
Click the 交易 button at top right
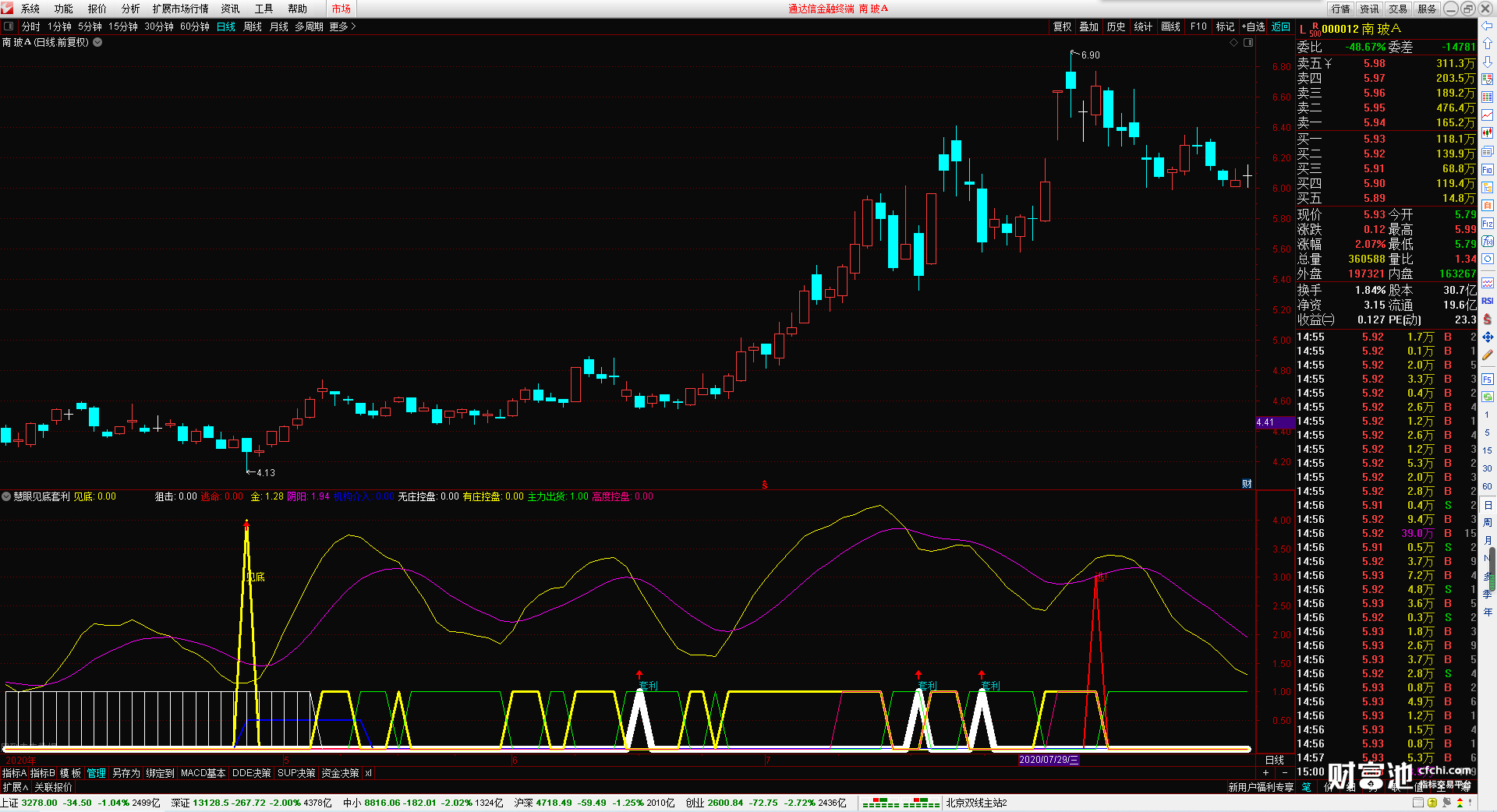tap(1398, 9)
